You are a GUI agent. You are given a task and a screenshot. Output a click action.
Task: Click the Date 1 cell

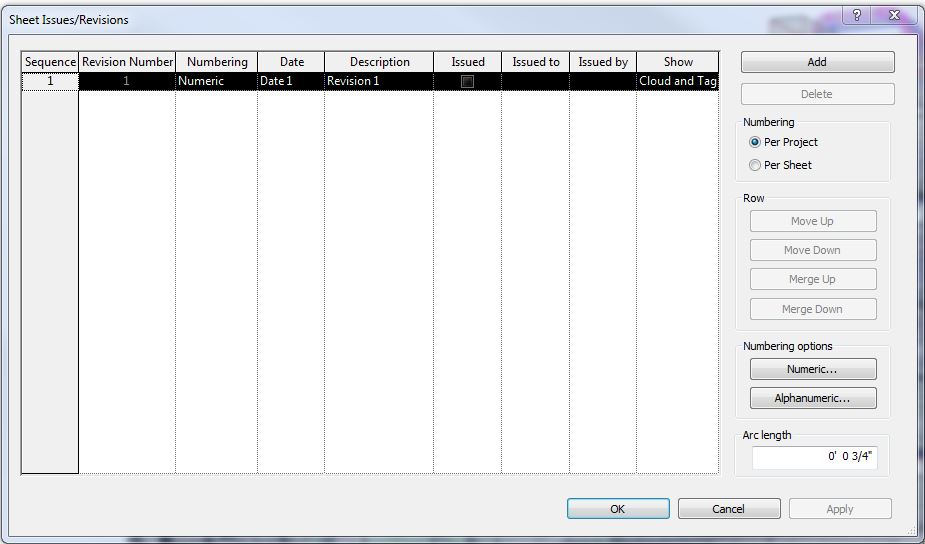[x=291, y=81]
